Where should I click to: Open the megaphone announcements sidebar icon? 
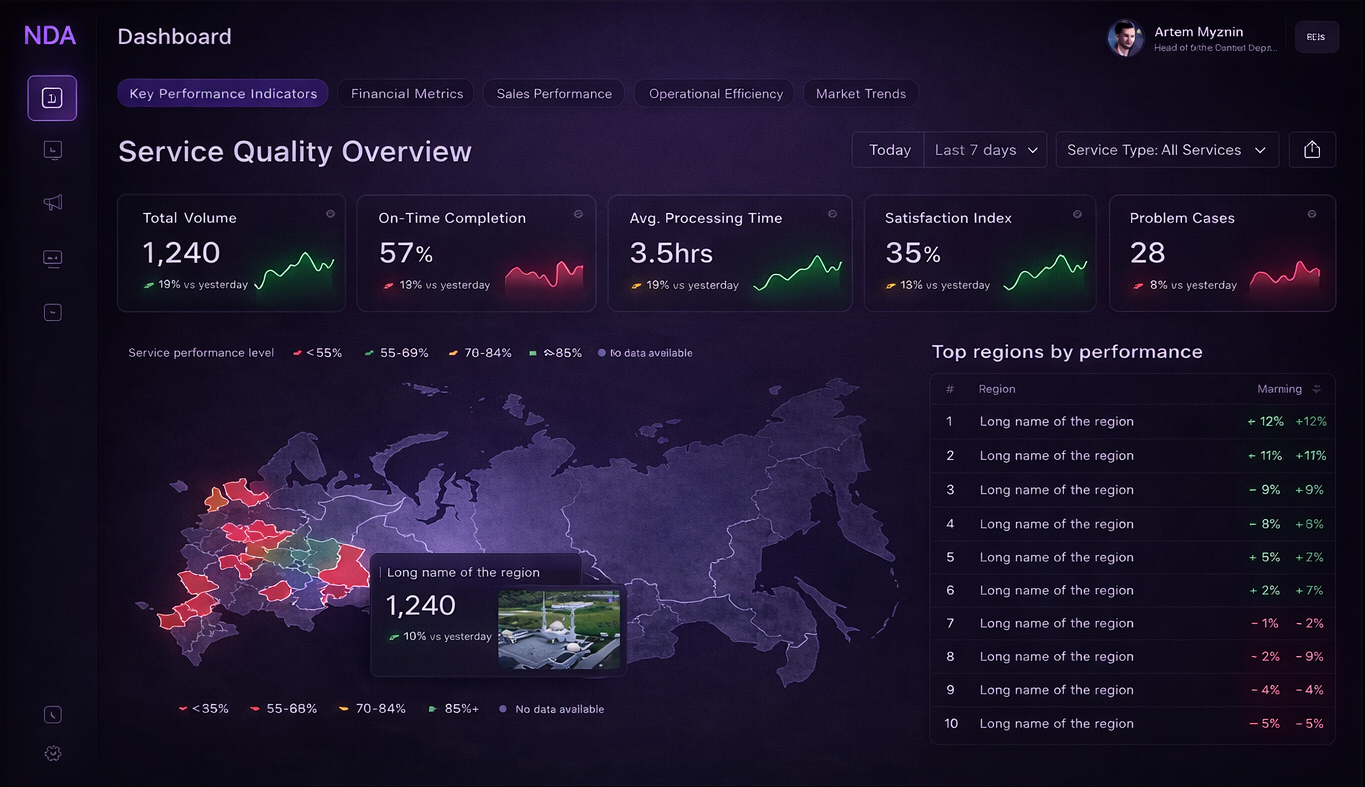coord(53,203)
